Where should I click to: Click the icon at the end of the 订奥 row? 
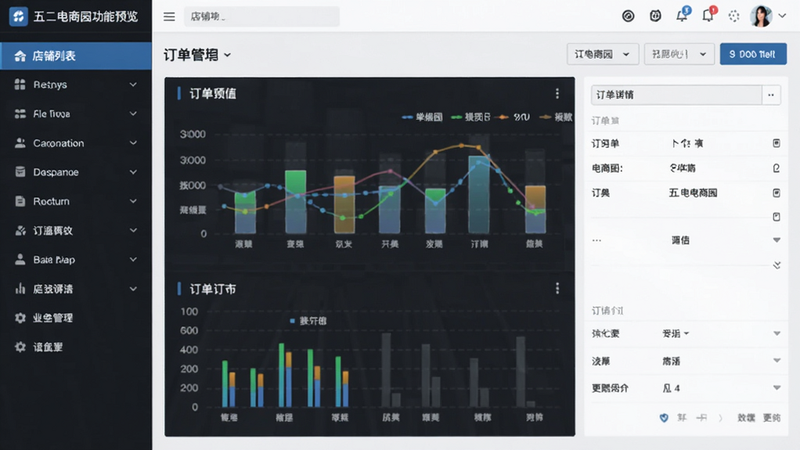coord(776,193)
